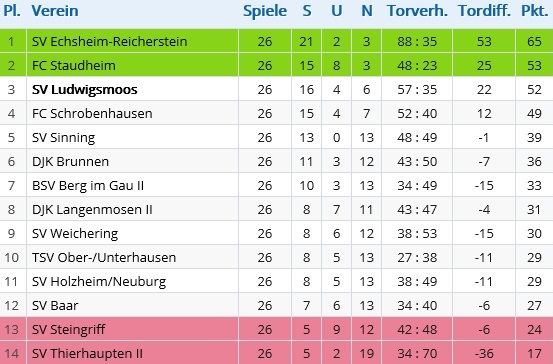Sort by the Pkt. points header
553x364 pixels.
[534, 11]
